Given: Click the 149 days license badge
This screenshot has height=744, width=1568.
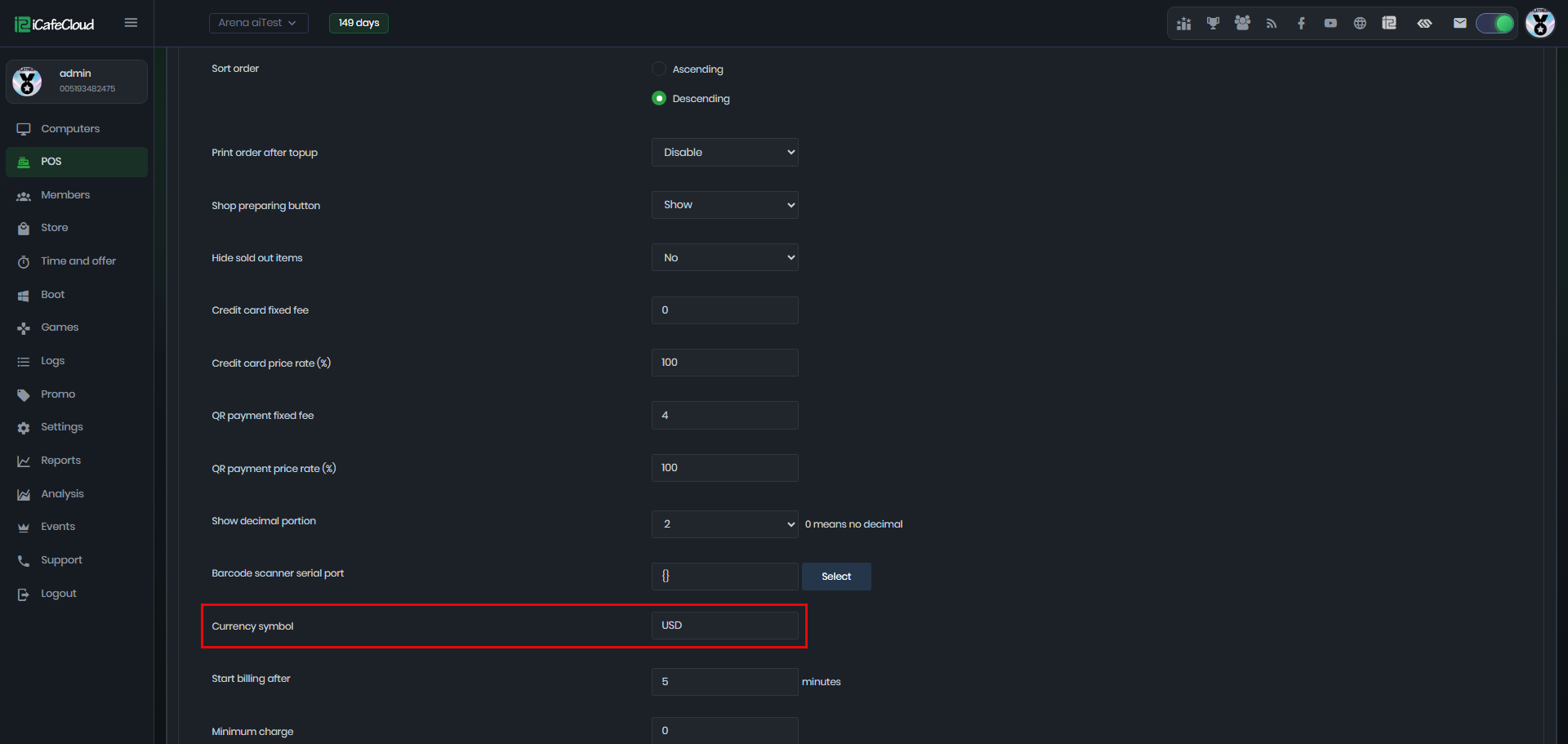Looking at the screenshot, I should coord(359,23).
